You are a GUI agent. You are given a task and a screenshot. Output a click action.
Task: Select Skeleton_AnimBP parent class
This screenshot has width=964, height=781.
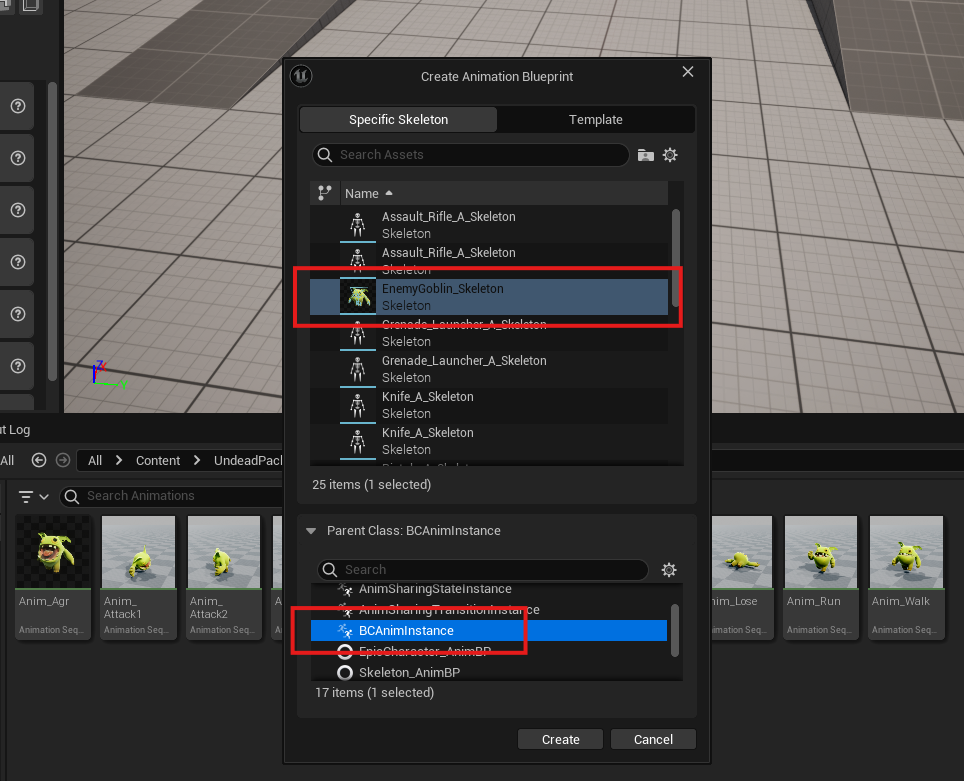click(489, 672)
